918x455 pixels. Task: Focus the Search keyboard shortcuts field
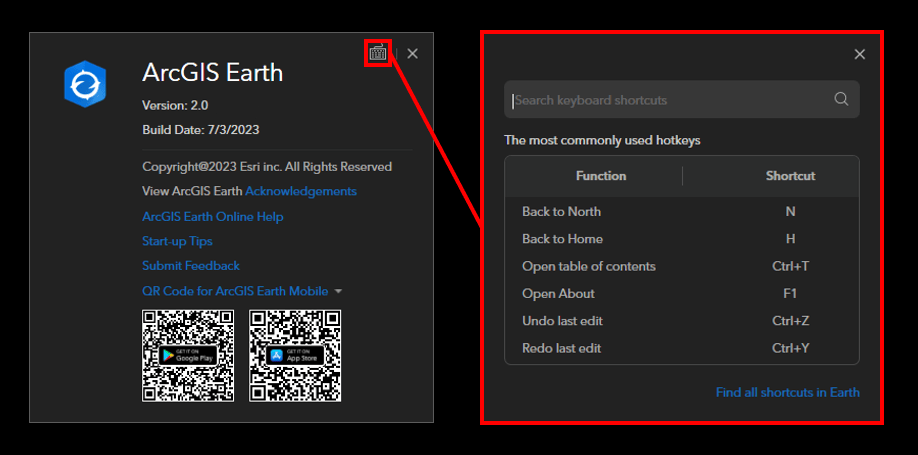coord(681,100)
